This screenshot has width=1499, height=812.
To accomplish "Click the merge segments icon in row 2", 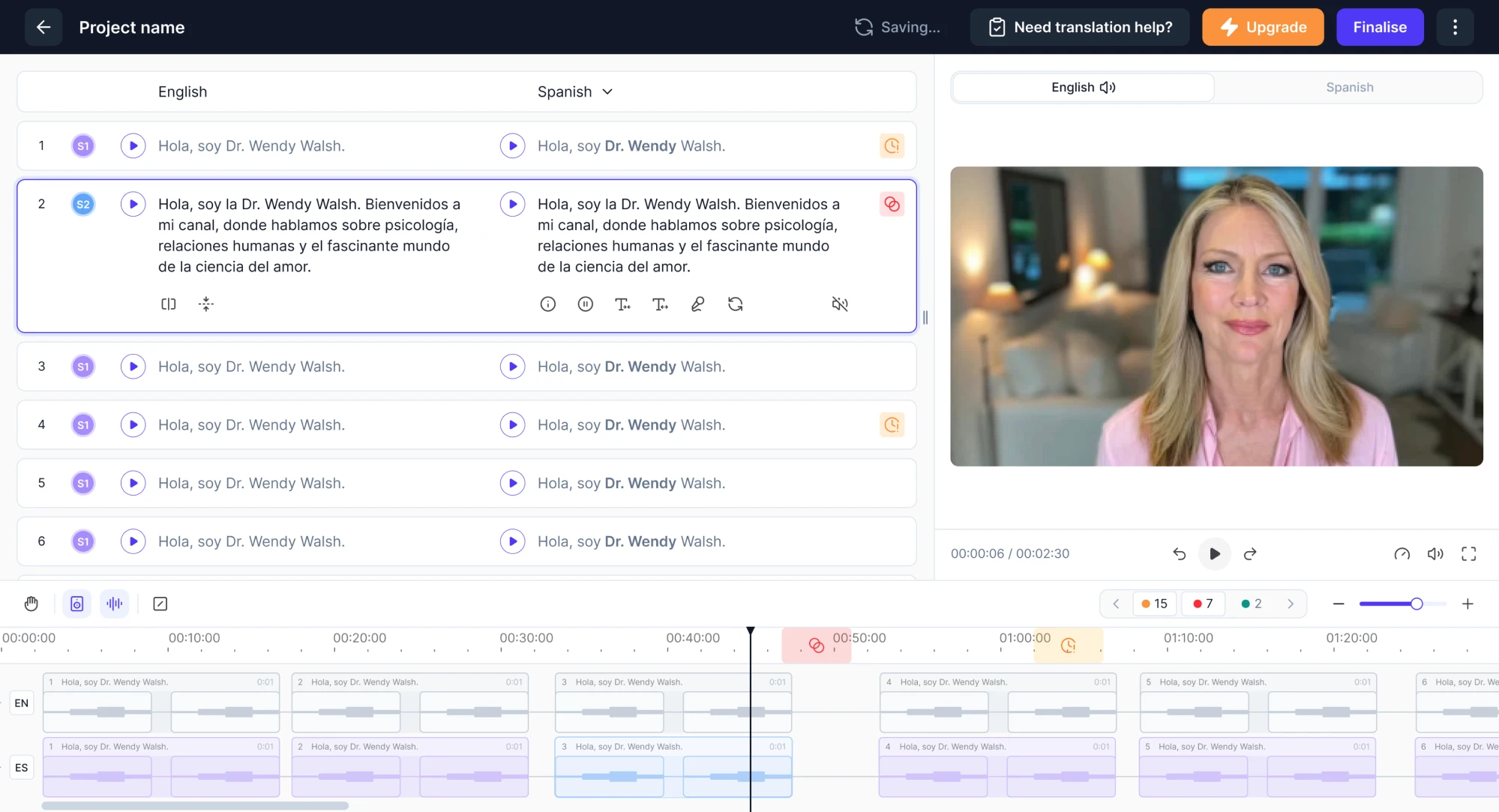I will (206, 304).
